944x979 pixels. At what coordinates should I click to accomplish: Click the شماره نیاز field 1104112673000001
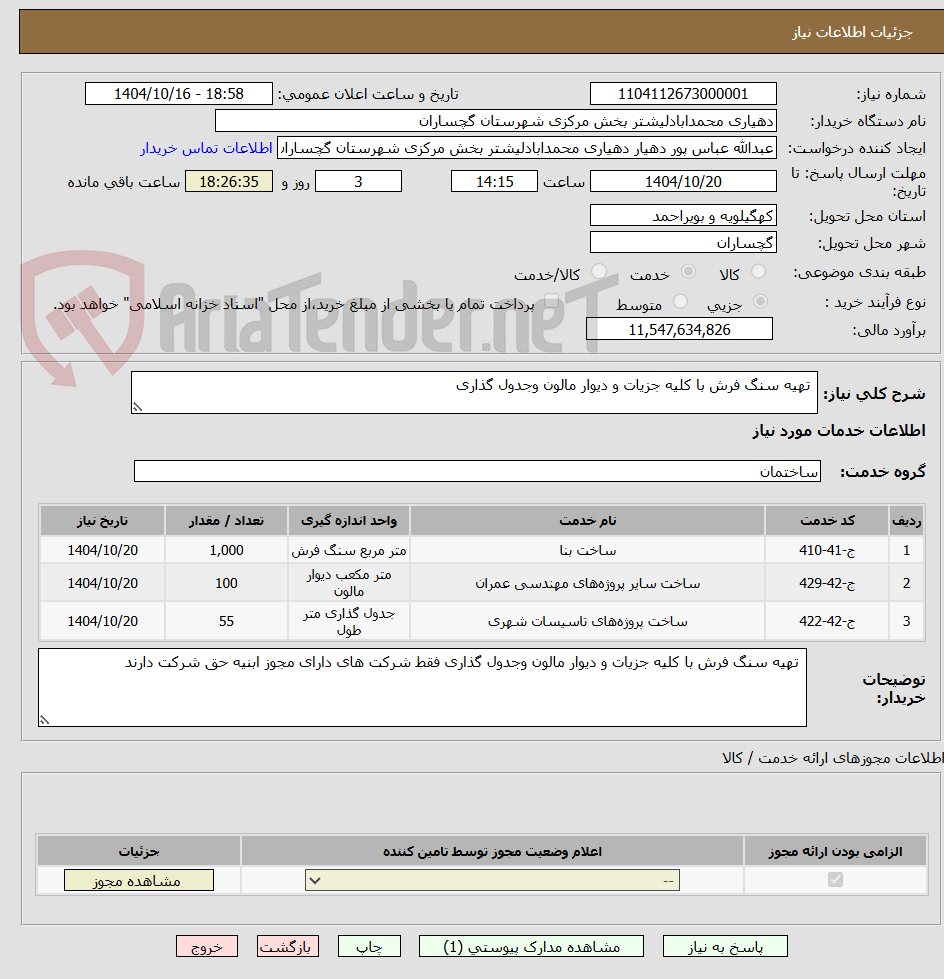tap(683, 94)
